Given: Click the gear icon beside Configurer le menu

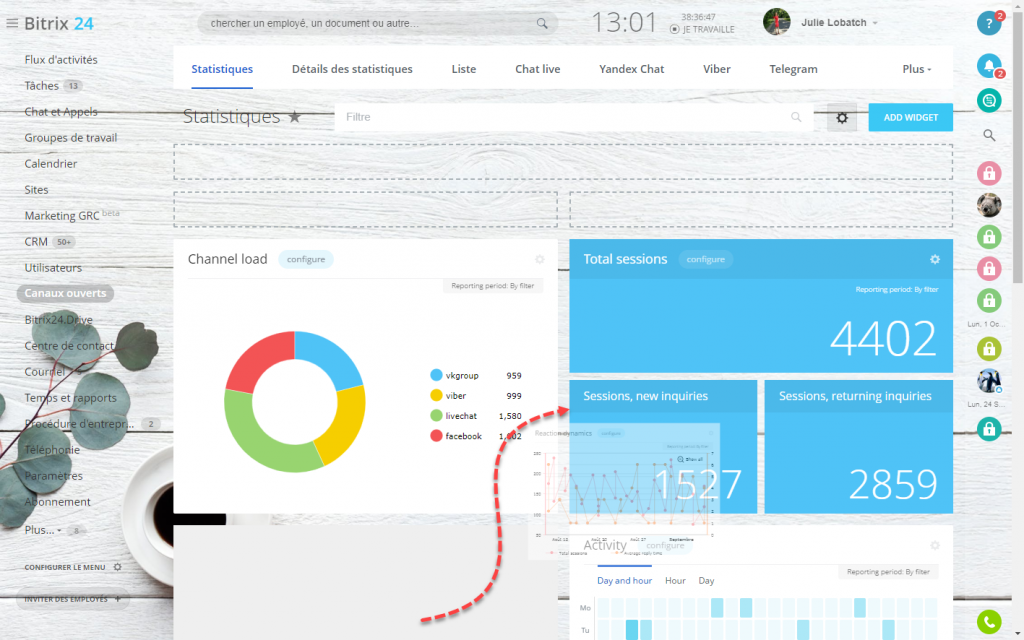Looking at the screenshot, I should pos(118,567).
